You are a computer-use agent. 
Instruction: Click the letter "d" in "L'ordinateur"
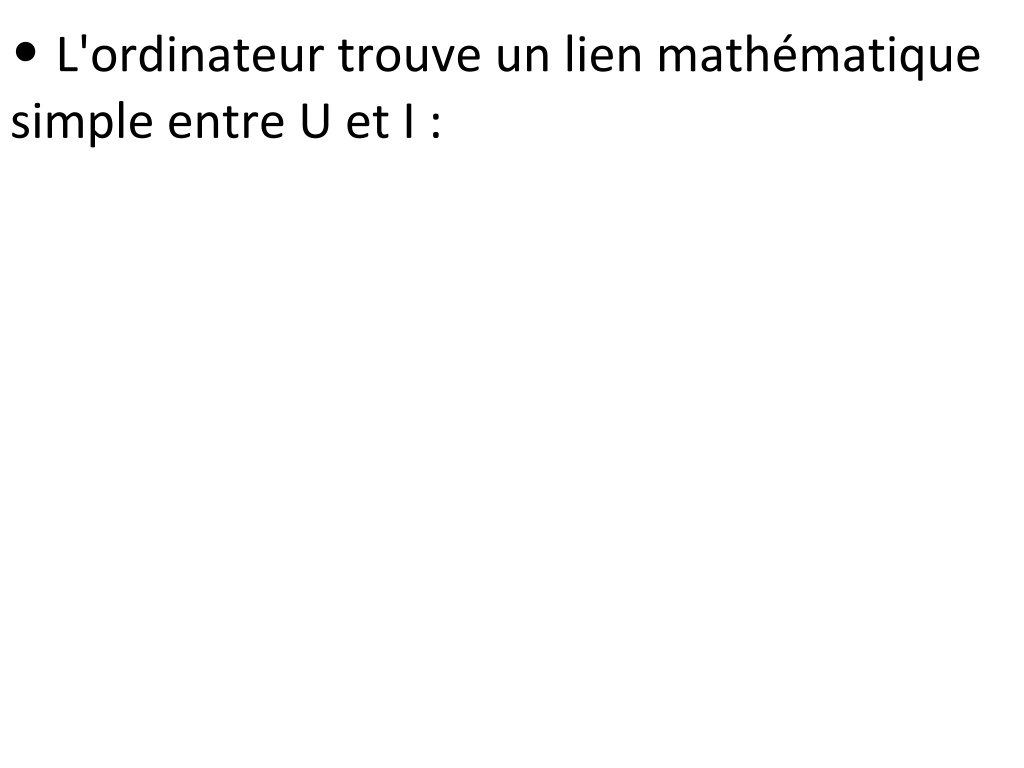coord(150,55)
